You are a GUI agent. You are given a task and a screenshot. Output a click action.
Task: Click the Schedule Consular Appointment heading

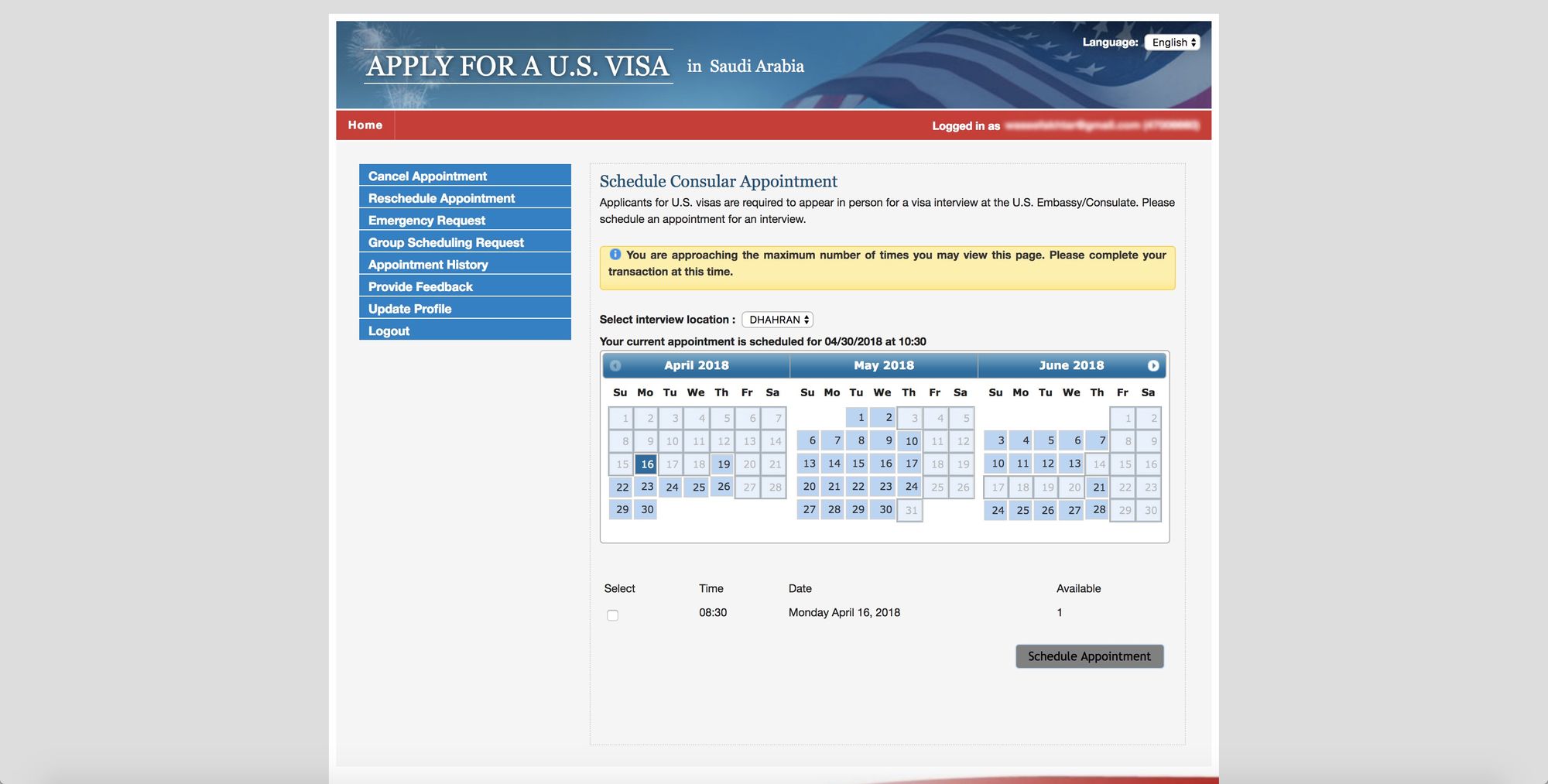pyautogui.click(x=718, y=181)
